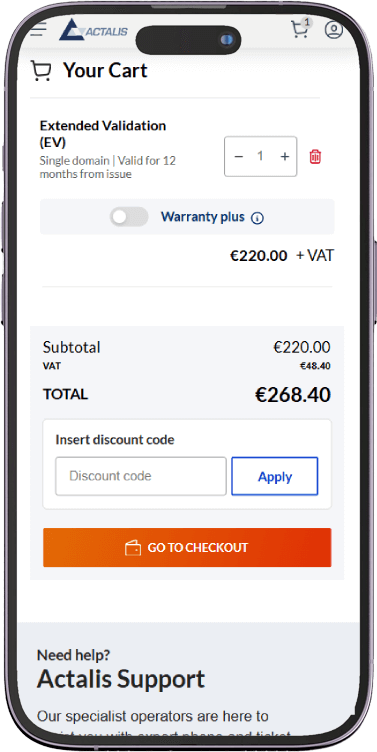
Task: Open the cart icon in header
Action: click(300, 30)
